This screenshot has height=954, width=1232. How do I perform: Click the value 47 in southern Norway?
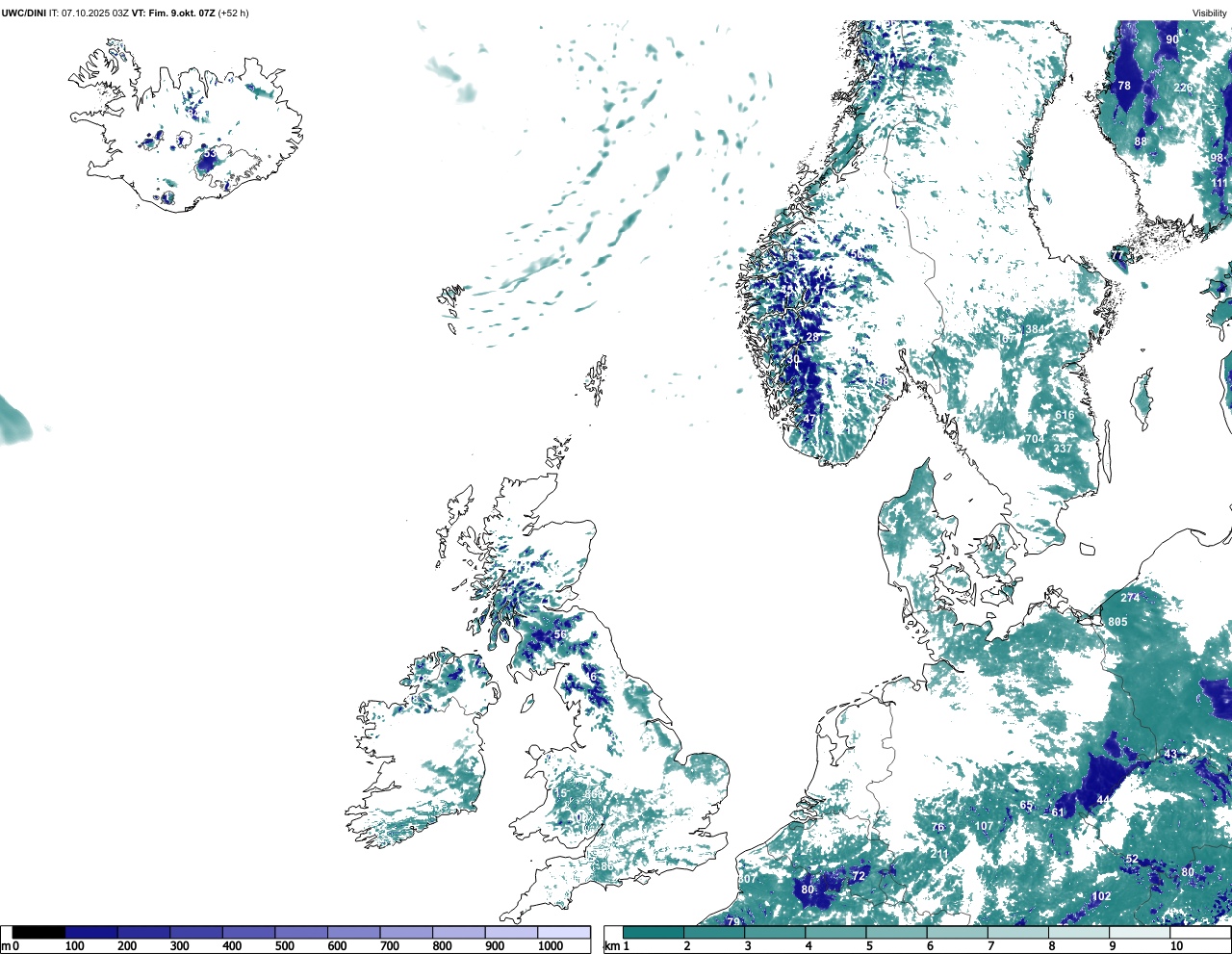tap(809, 420)
